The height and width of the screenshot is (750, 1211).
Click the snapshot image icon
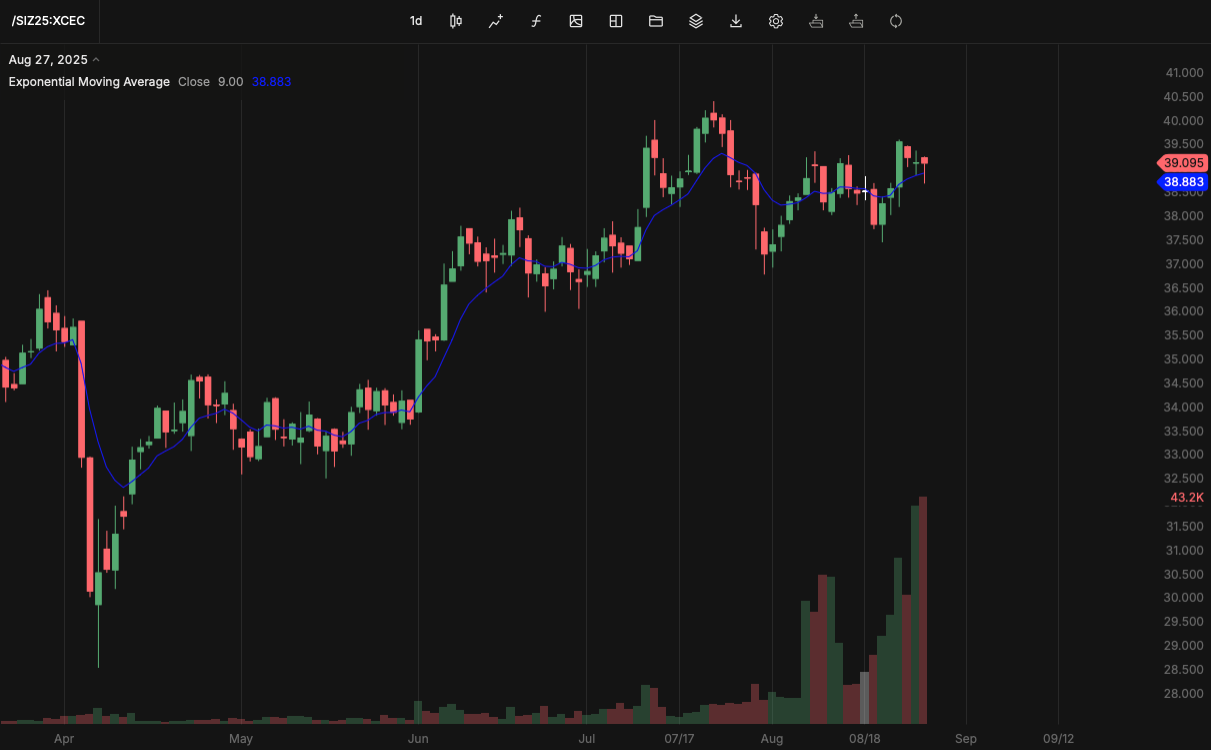576,21
